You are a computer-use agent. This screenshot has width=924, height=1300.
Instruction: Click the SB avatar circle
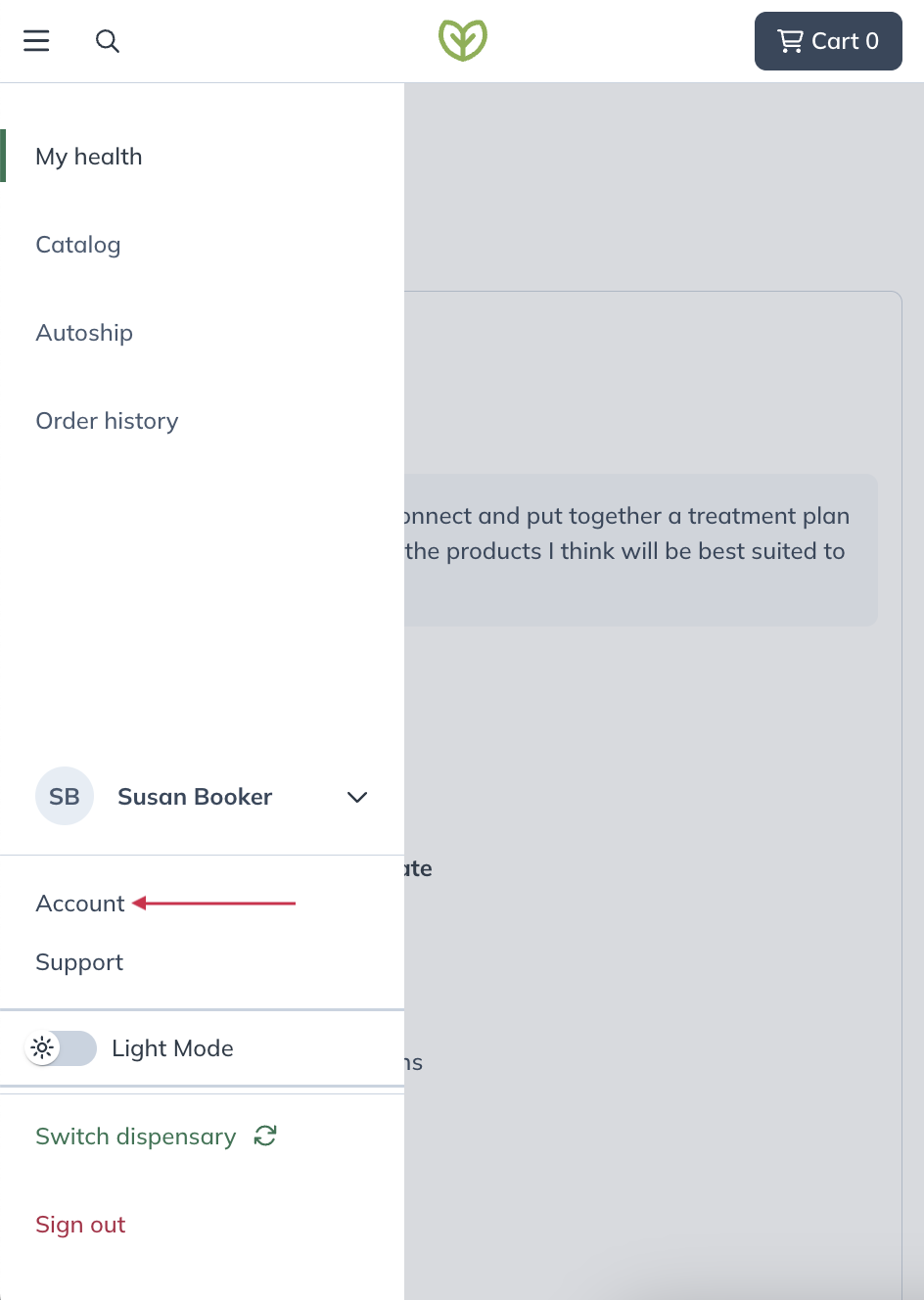click(x=65, y=796)
